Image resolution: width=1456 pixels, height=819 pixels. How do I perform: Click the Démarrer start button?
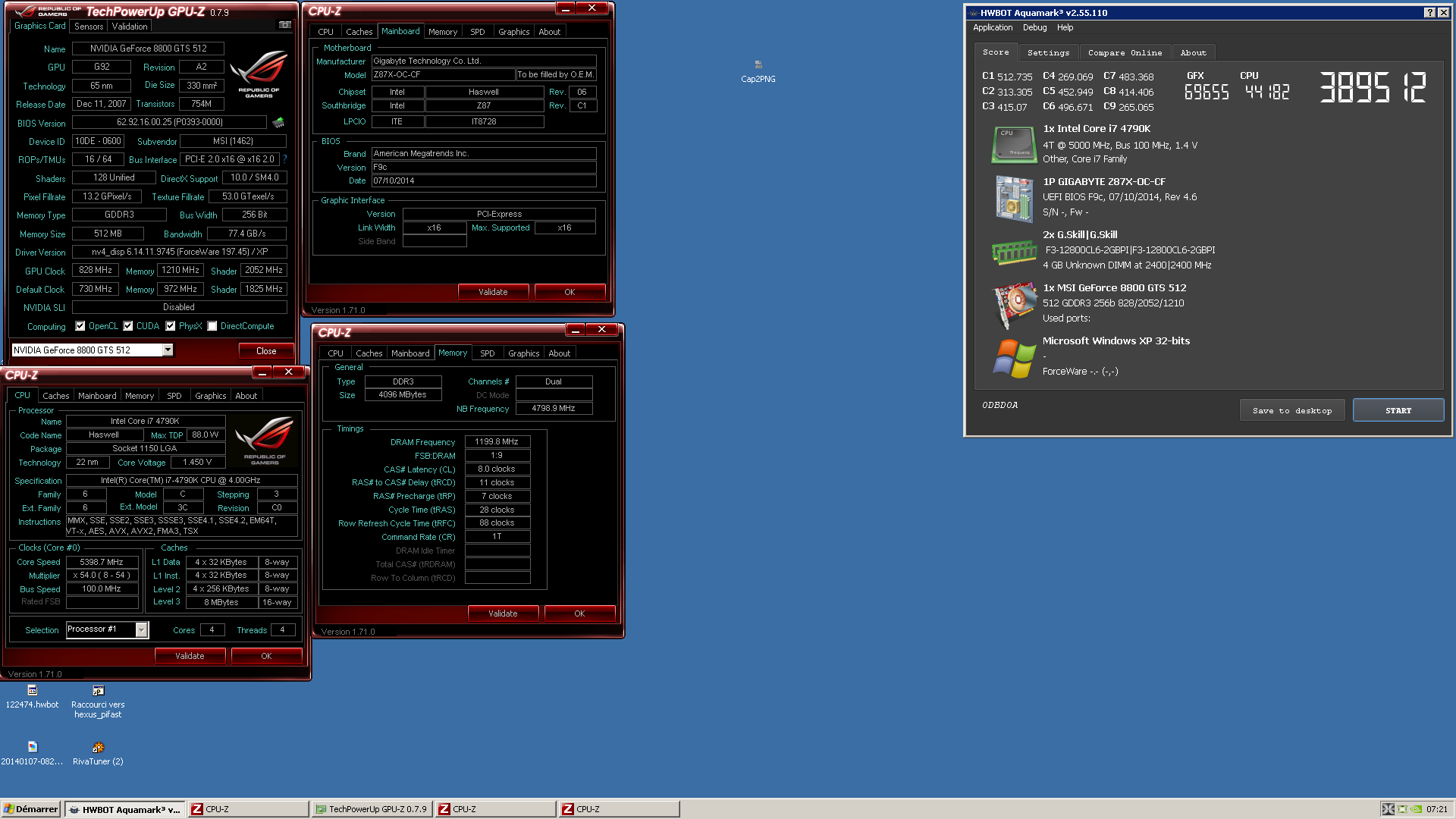31,809
